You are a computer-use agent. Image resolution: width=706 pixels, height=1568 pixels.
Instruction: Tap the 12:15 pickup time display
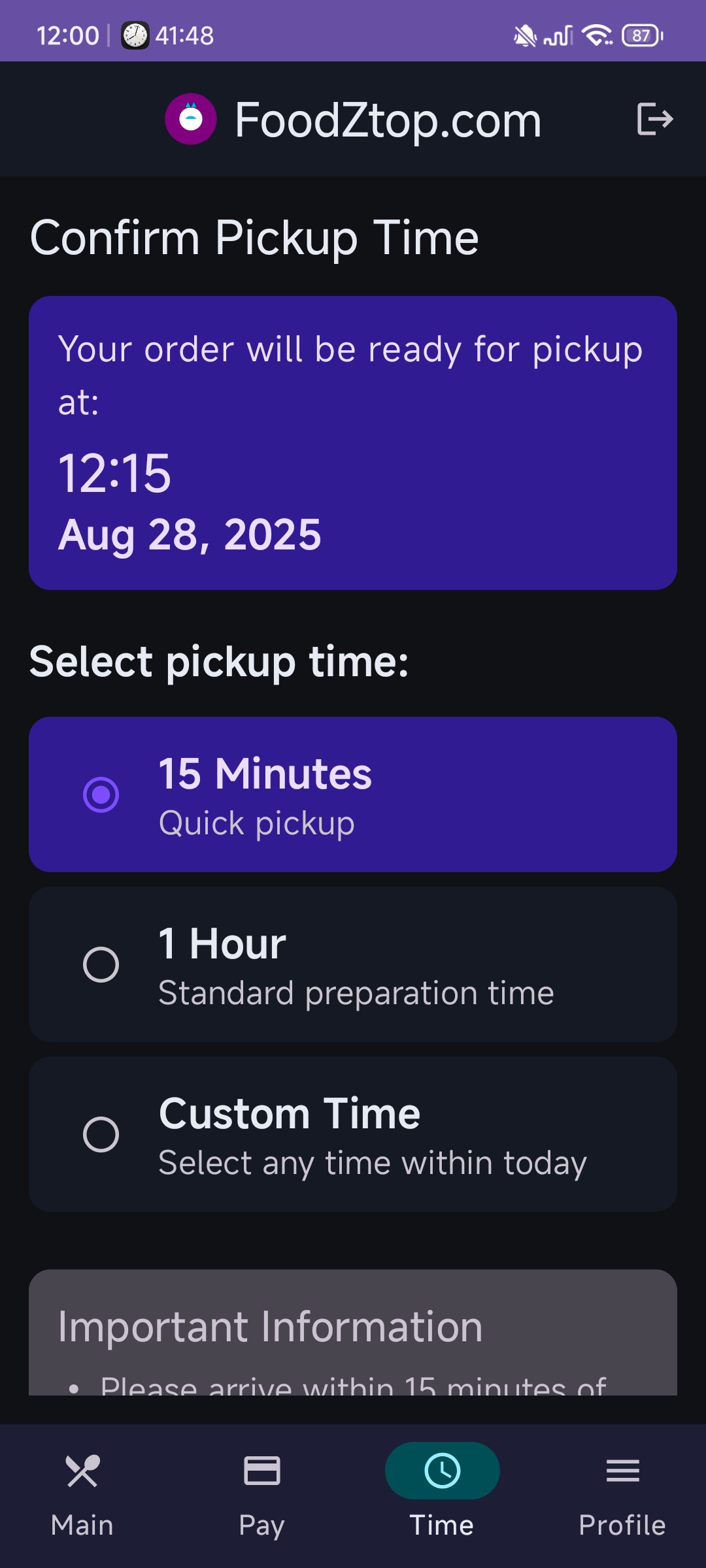coord(115,473)
